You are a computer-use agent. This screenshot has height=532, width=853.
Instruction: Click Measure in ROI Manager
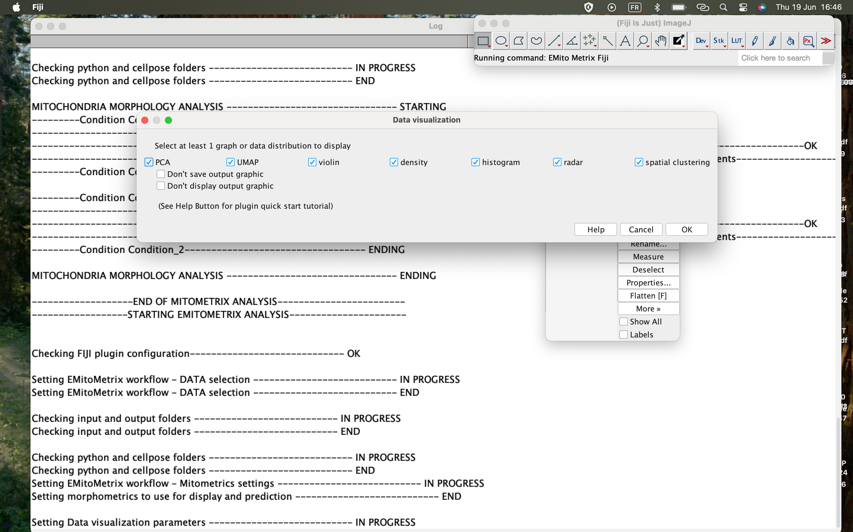[x=648, y=257]
